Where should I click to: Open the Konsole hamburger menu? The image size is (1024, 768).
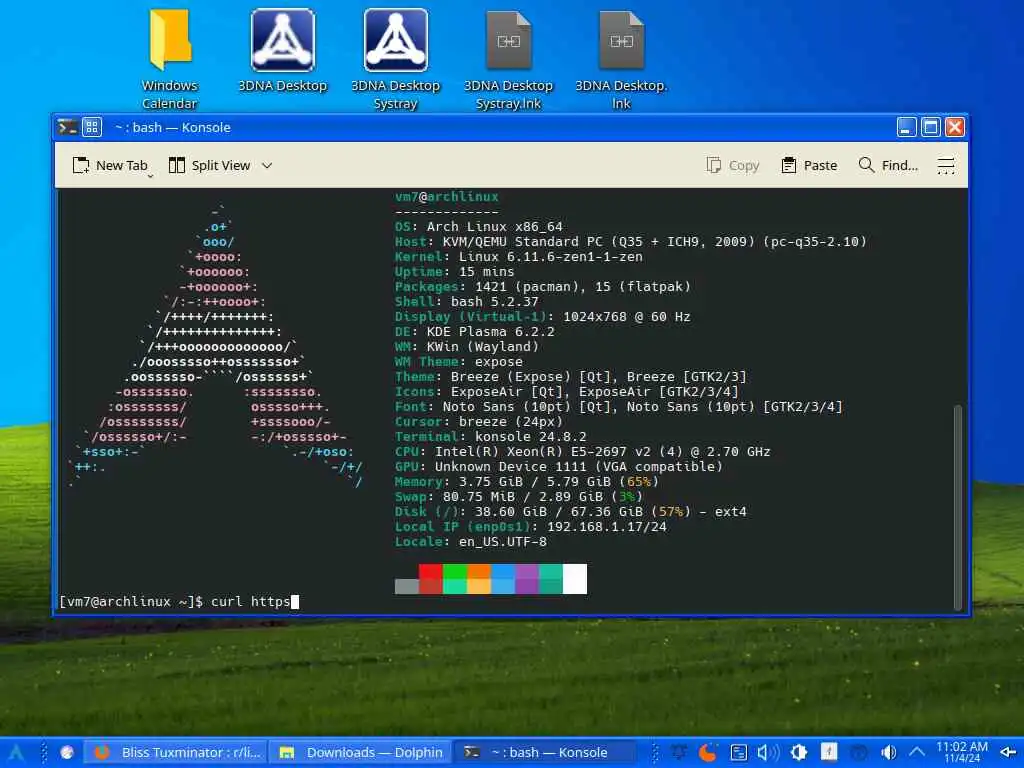tap(946, 165)
